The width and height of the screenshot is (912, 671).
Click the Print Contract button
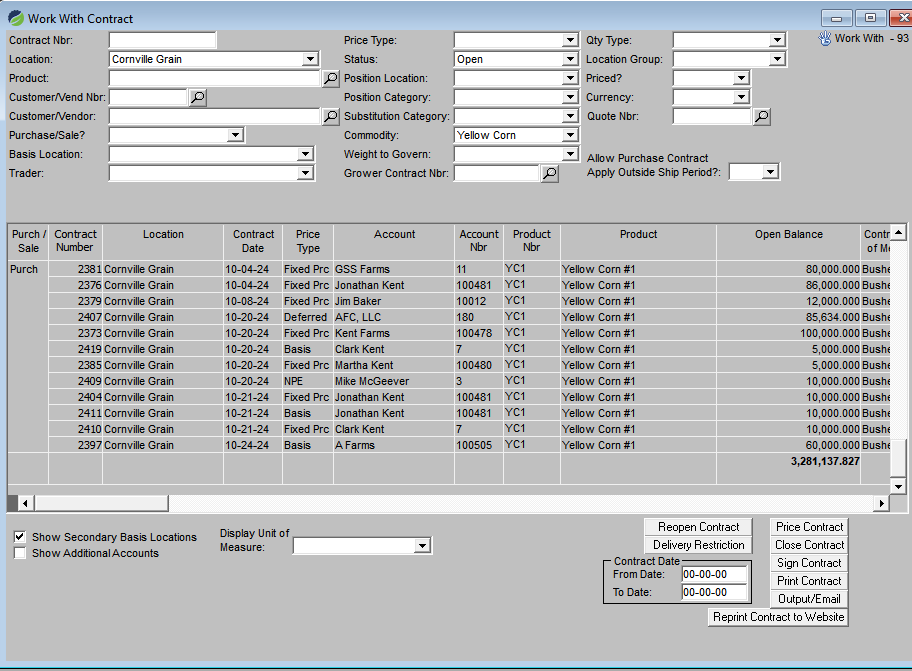point(809,581)
